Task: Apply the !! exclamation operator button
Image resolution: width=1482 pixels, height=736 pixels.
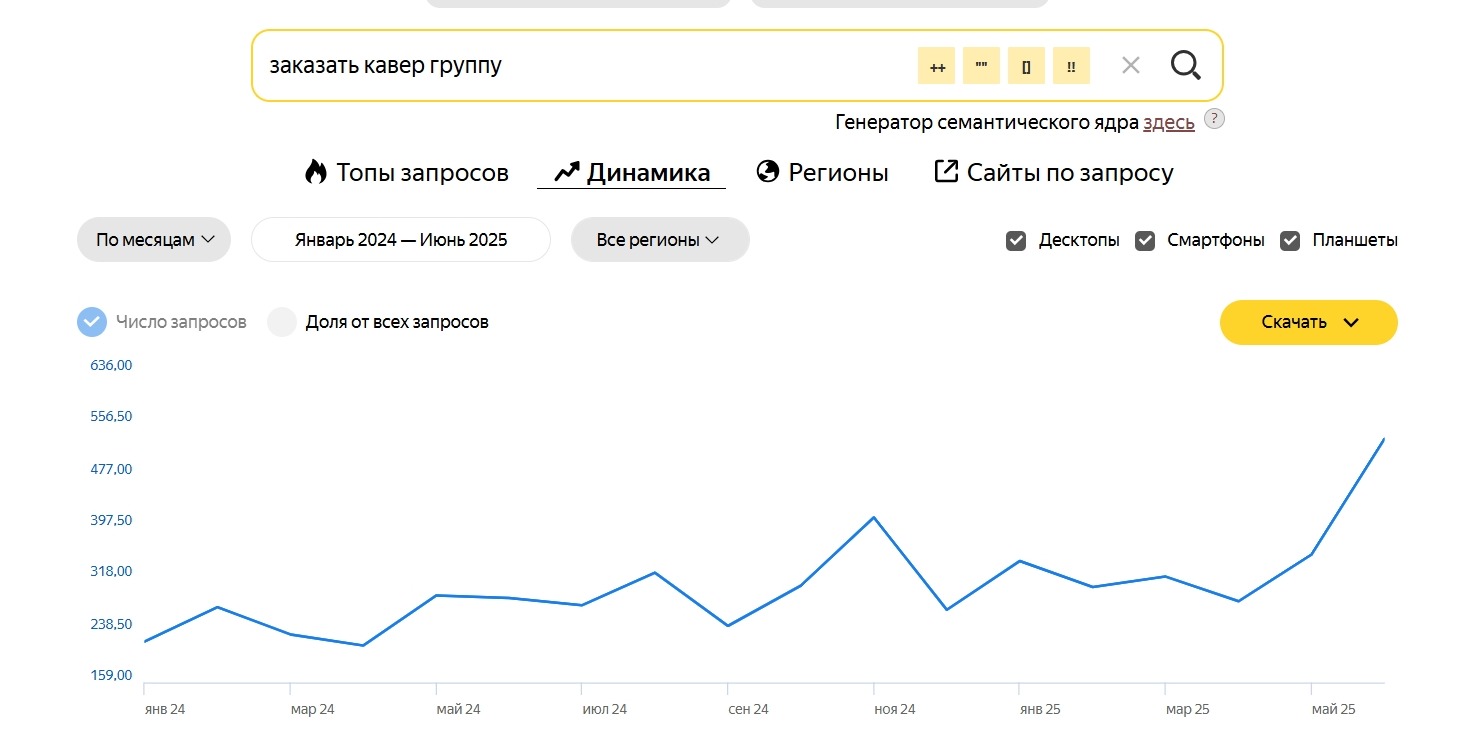Action: coord(1071,67)
